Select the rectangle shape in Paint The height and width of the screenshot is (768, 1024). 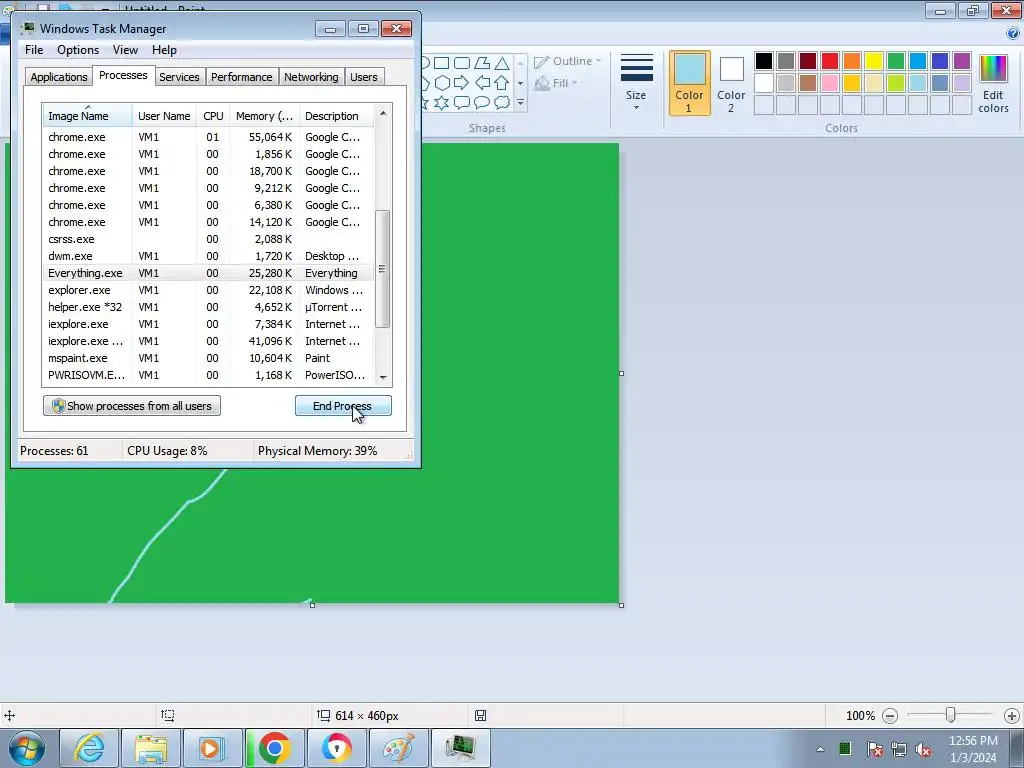pos(441,63)
